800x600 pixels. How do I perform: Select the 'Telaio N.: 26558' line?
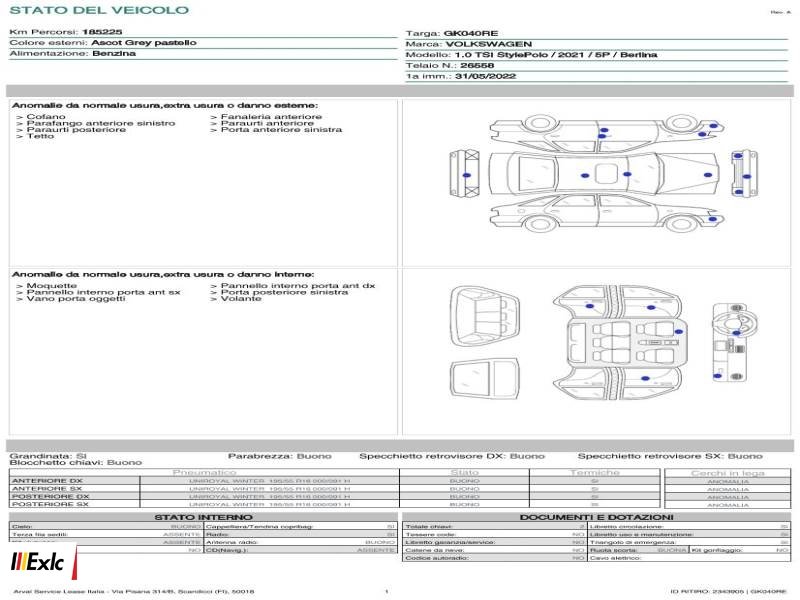tap(449, 66)
